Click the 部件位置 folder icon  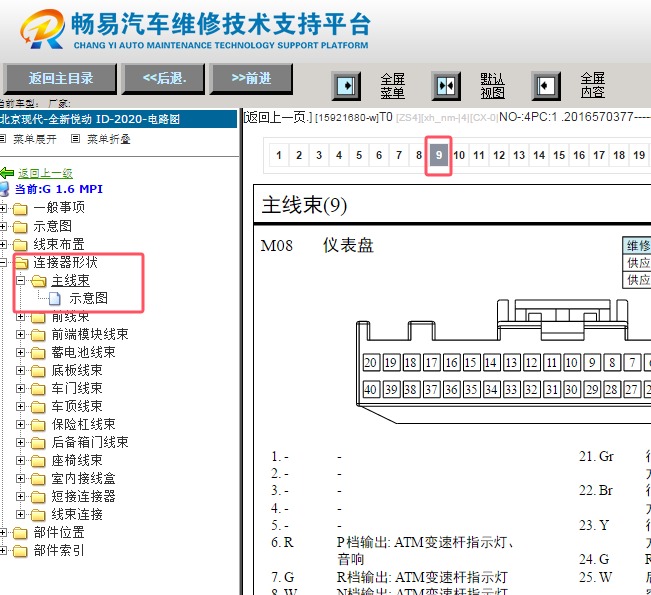[20, 533]
